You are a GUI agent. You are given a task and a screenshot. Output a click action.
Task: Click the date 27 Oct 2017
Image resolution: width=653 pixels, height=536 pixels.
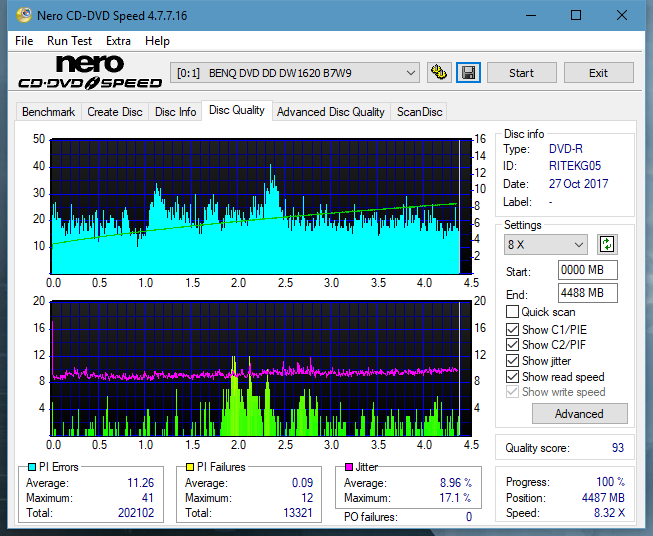click(578, 184)
